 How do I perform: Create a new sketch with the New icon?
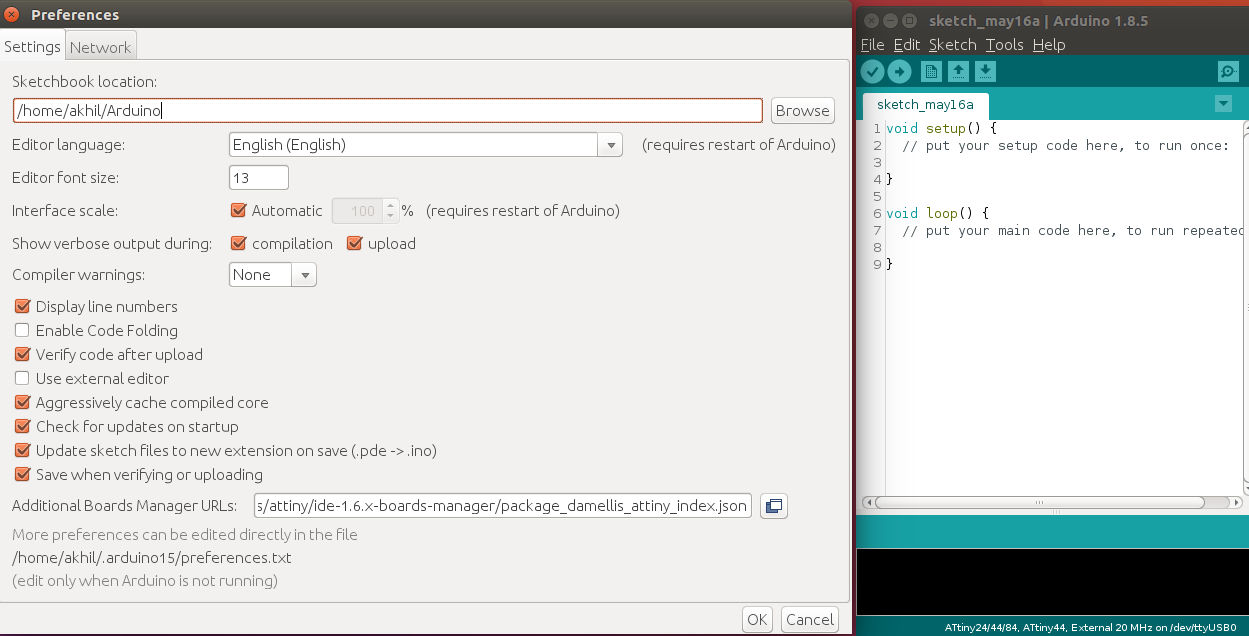[x=931, y=71]
